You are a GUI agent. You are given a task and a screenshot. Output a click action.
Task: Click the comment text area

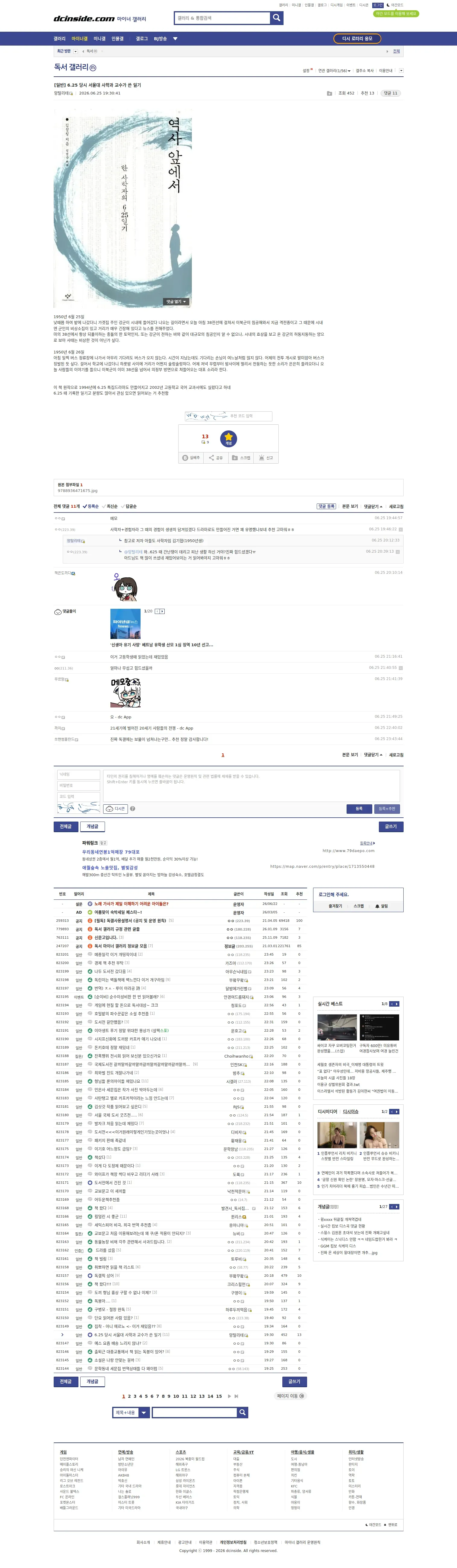tap(251, 785)
